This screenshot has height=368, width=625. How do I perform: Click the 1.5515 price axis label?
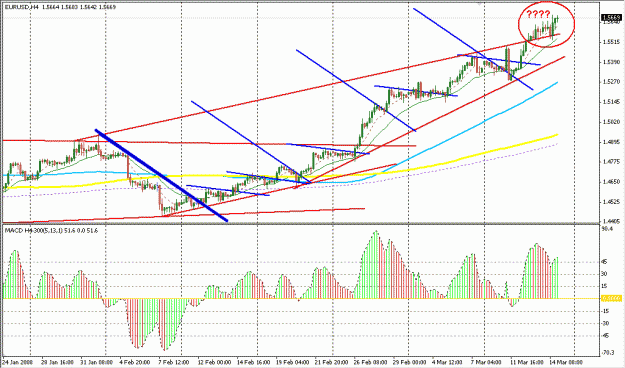tap(611, 42)
